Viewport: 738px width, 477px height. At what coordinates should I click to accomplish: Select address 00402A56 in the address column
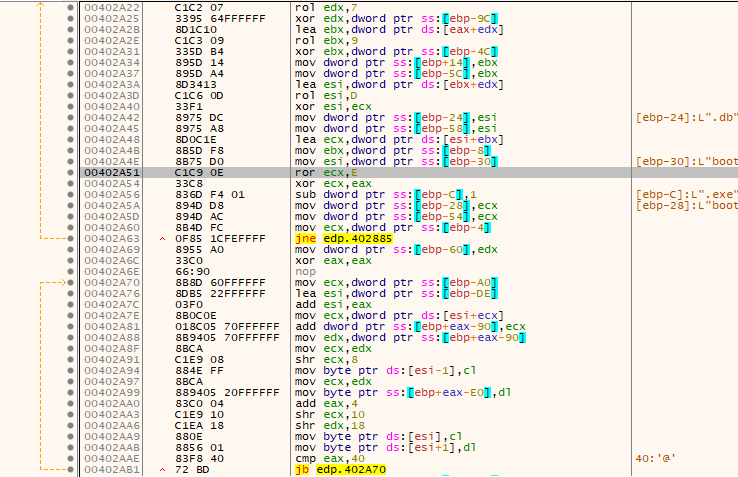tap(112, 194)
